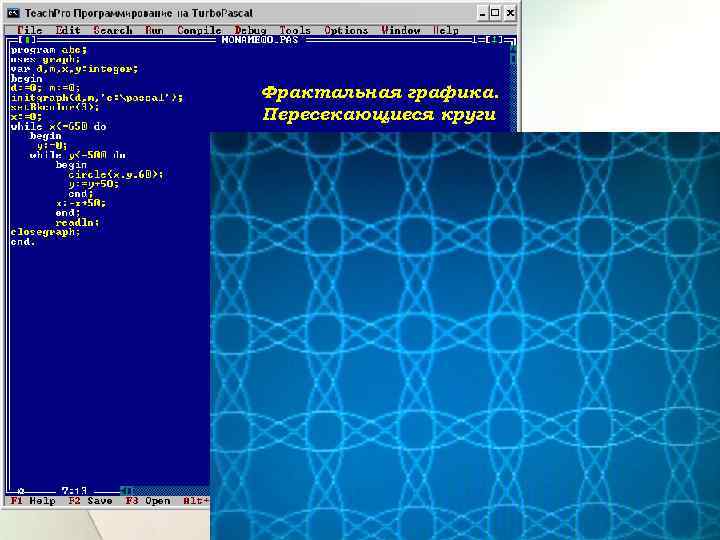Open the Help menu
The image size is (720, 540).
click(445, 30)
